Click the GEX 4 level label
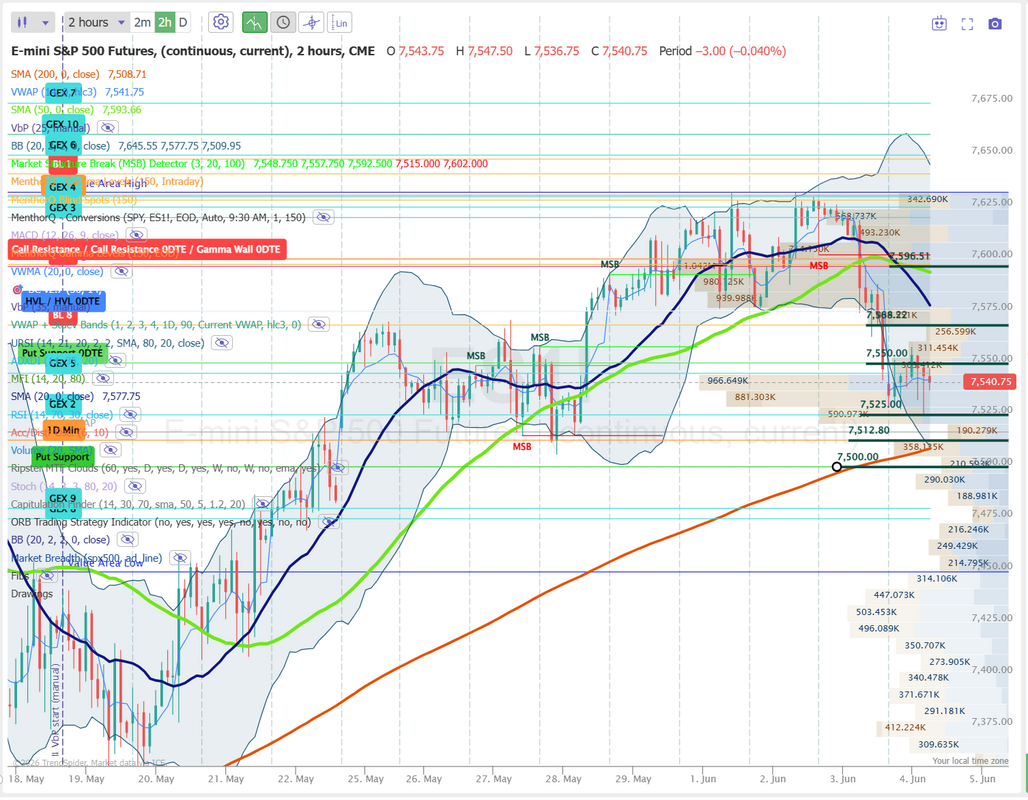Image resolution: width=1028 pixels, height=800 pixels. [x=63, y=187]
